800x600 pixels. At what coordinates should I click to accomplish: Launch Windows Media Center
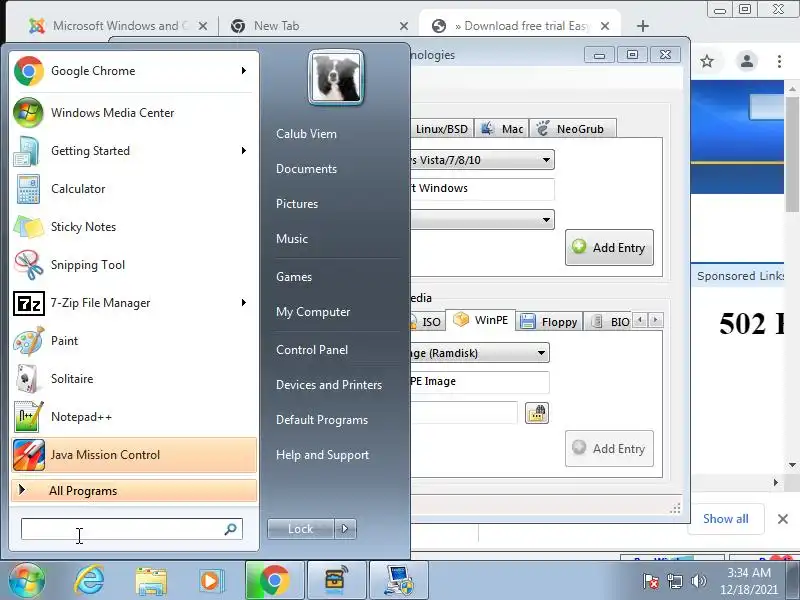point(134,113)
